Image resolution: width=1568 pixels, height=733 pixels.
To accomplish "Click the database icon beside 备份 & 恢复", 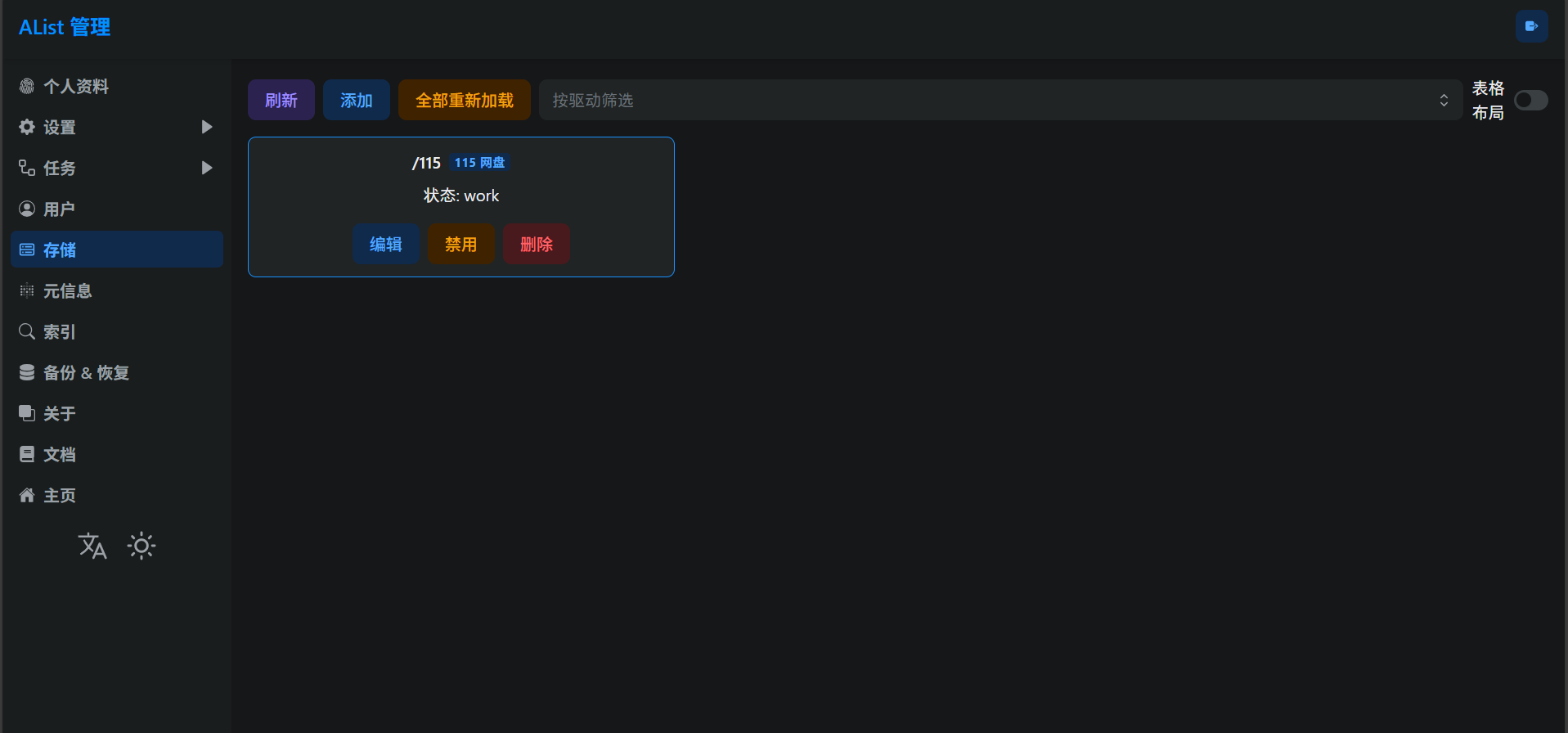I will coord(27,372).
